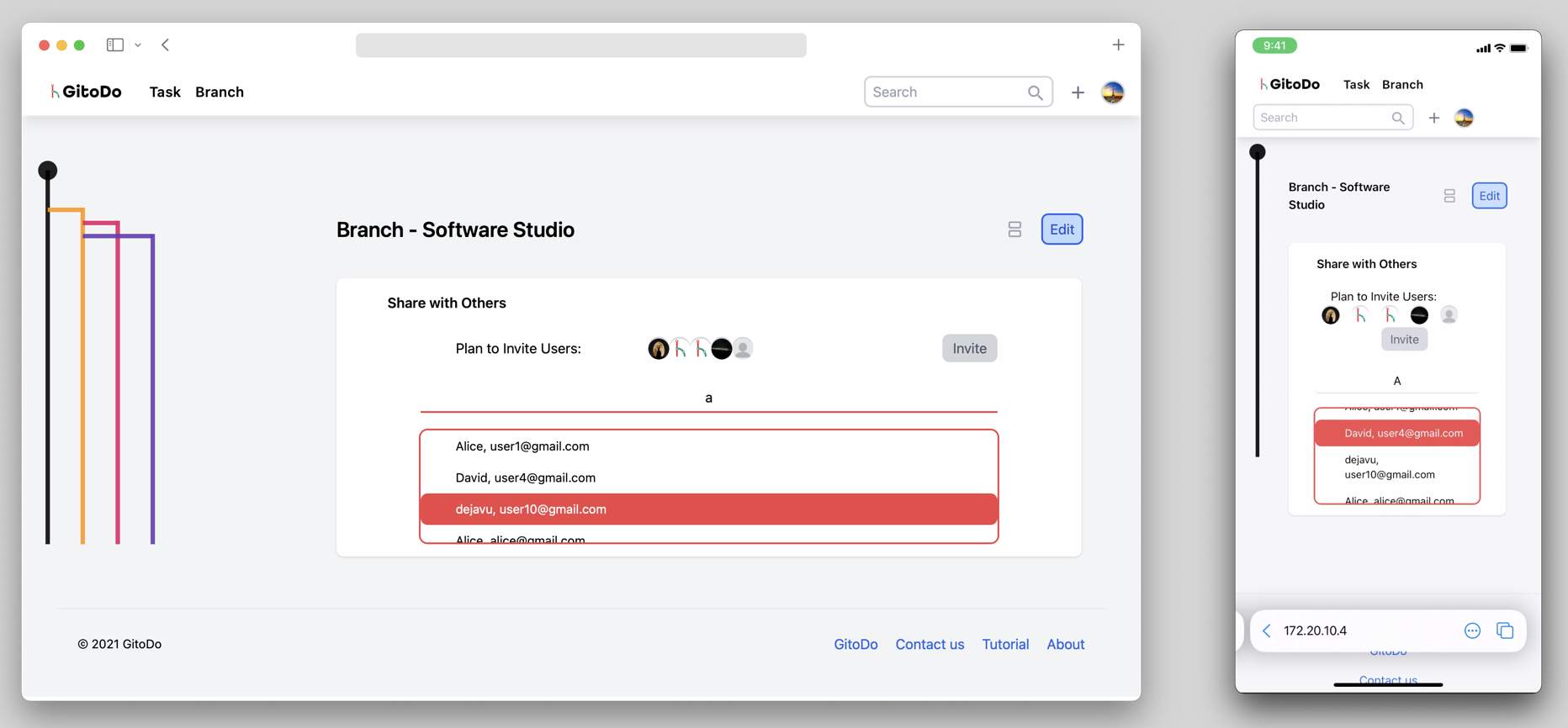The width and height of the screenshot is (1568, 728).
Task: Click the desktop Edit button
Action: (x=1062, y=229)
